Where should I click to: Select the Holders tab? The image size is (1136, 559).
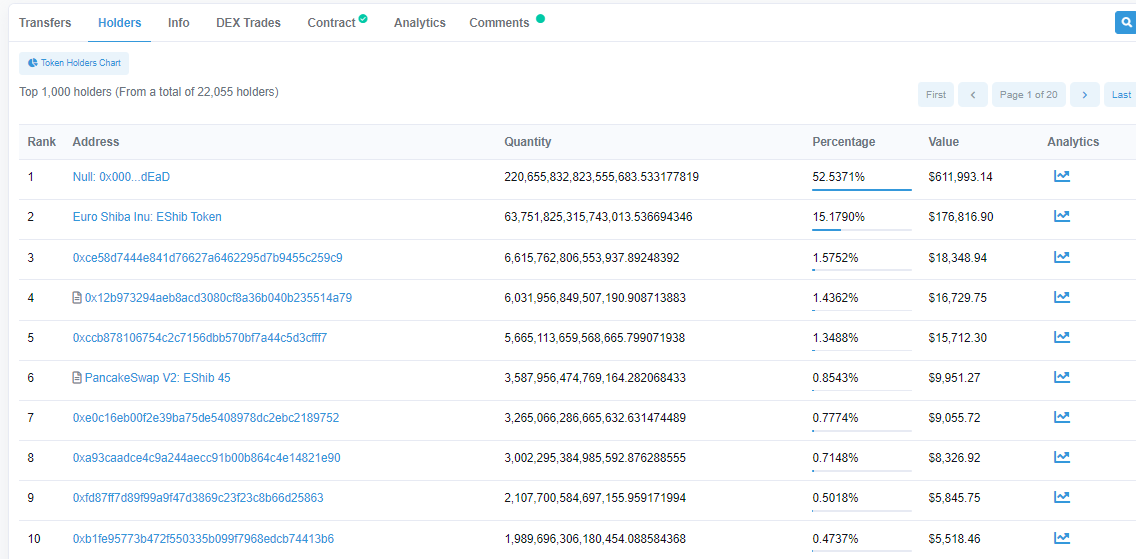(120, 22)
